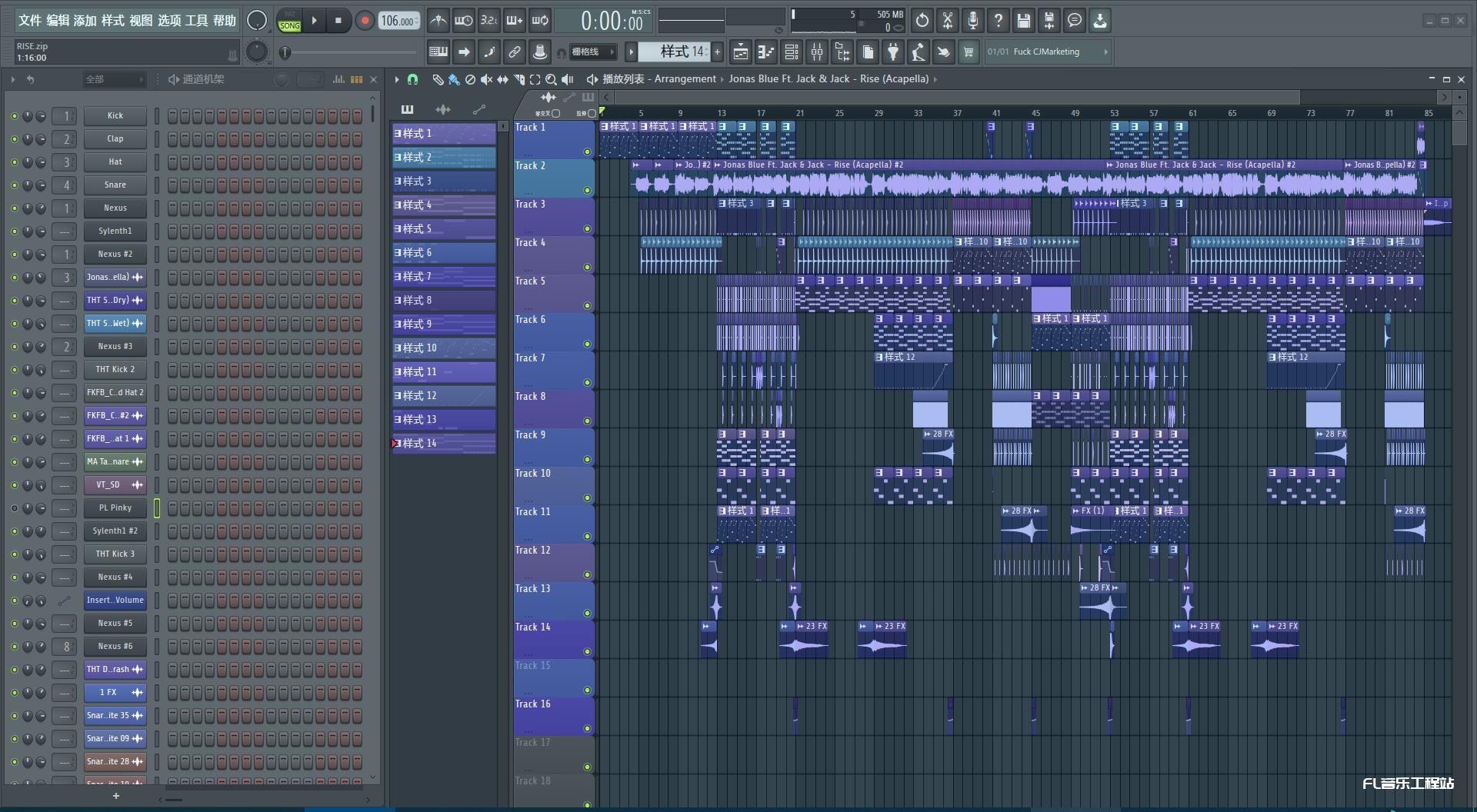Viewport: 1477px width, 812px height.
Task: Toggle the link to controller chain icon
Action: 515,52
